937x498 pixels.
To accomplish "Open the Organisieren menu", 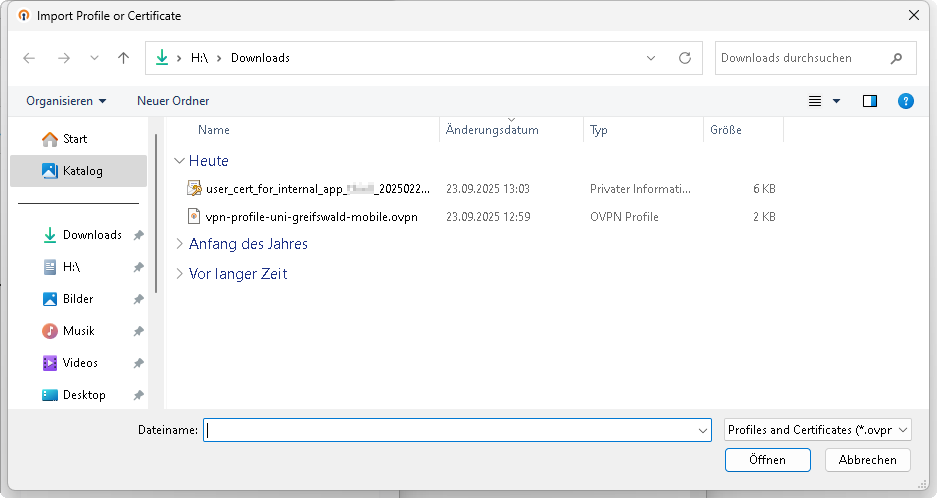I will coord(66,101).
